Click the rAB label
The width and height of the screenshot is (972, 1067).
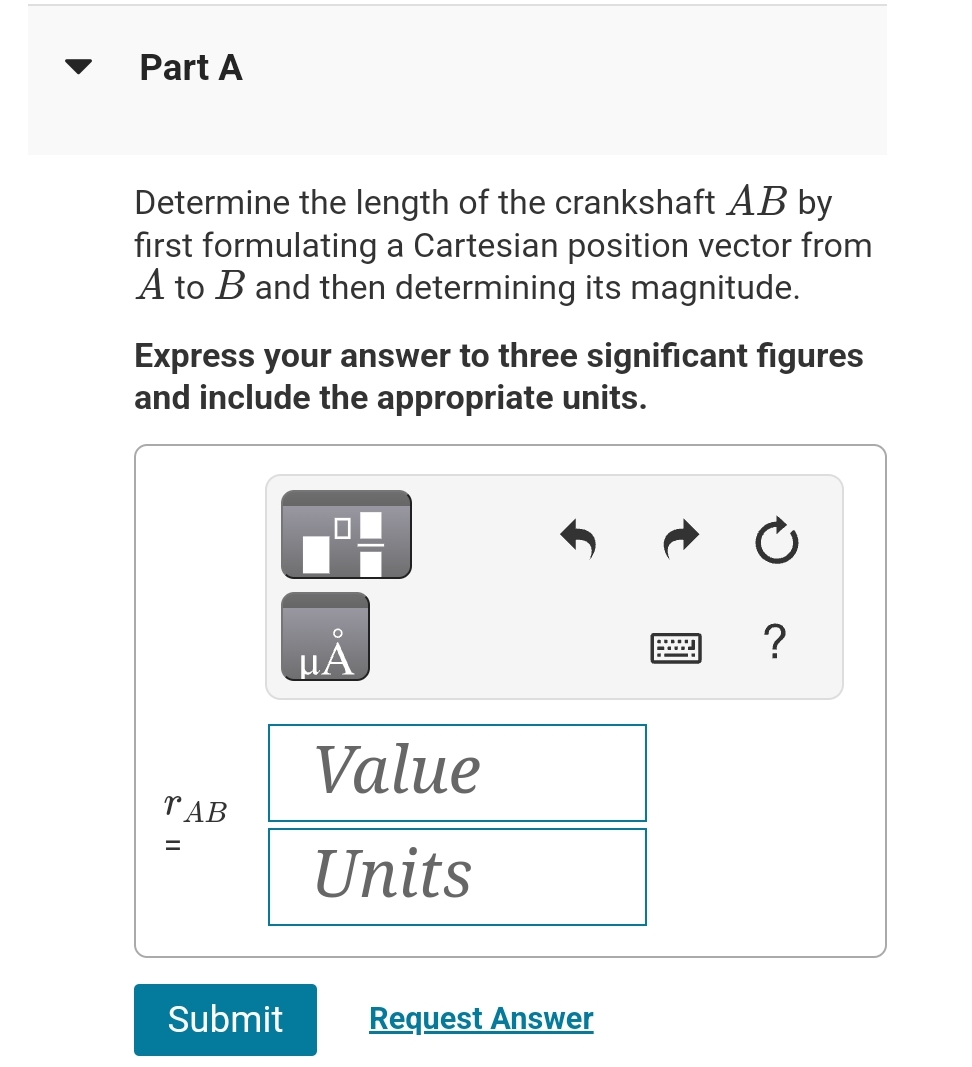tap(194, 811)
